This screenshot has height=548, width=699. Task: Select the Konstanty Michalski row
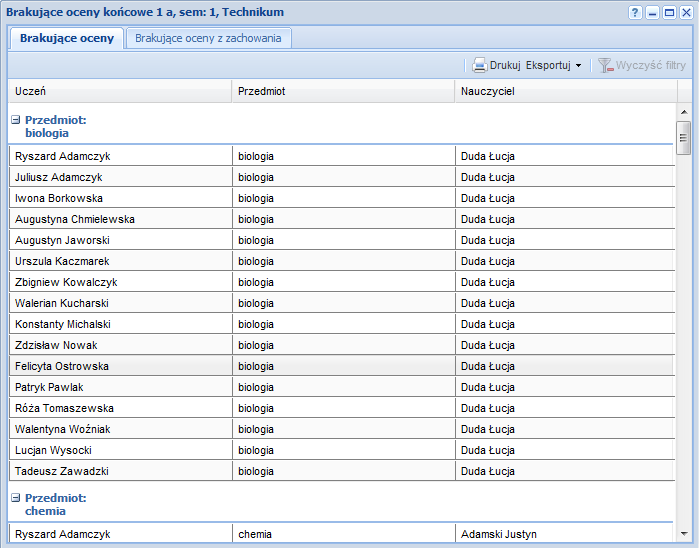pos(342,324)
